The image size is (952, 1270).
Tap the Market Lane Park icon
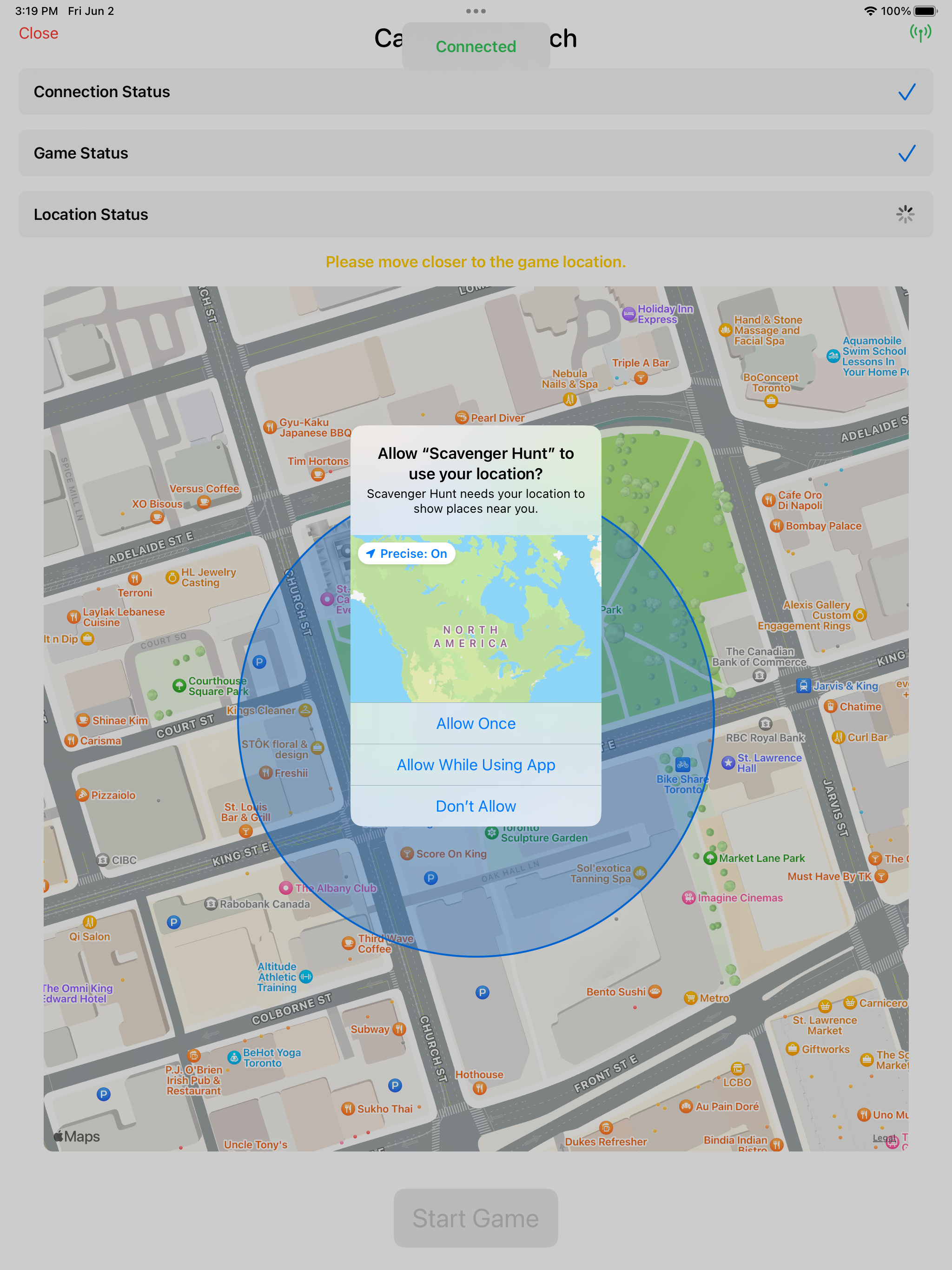710,858
